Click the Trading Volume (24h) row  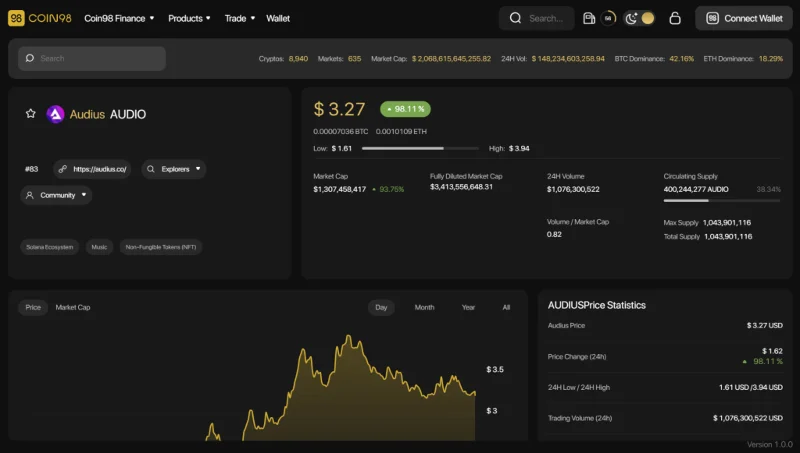tap(665, 418)
